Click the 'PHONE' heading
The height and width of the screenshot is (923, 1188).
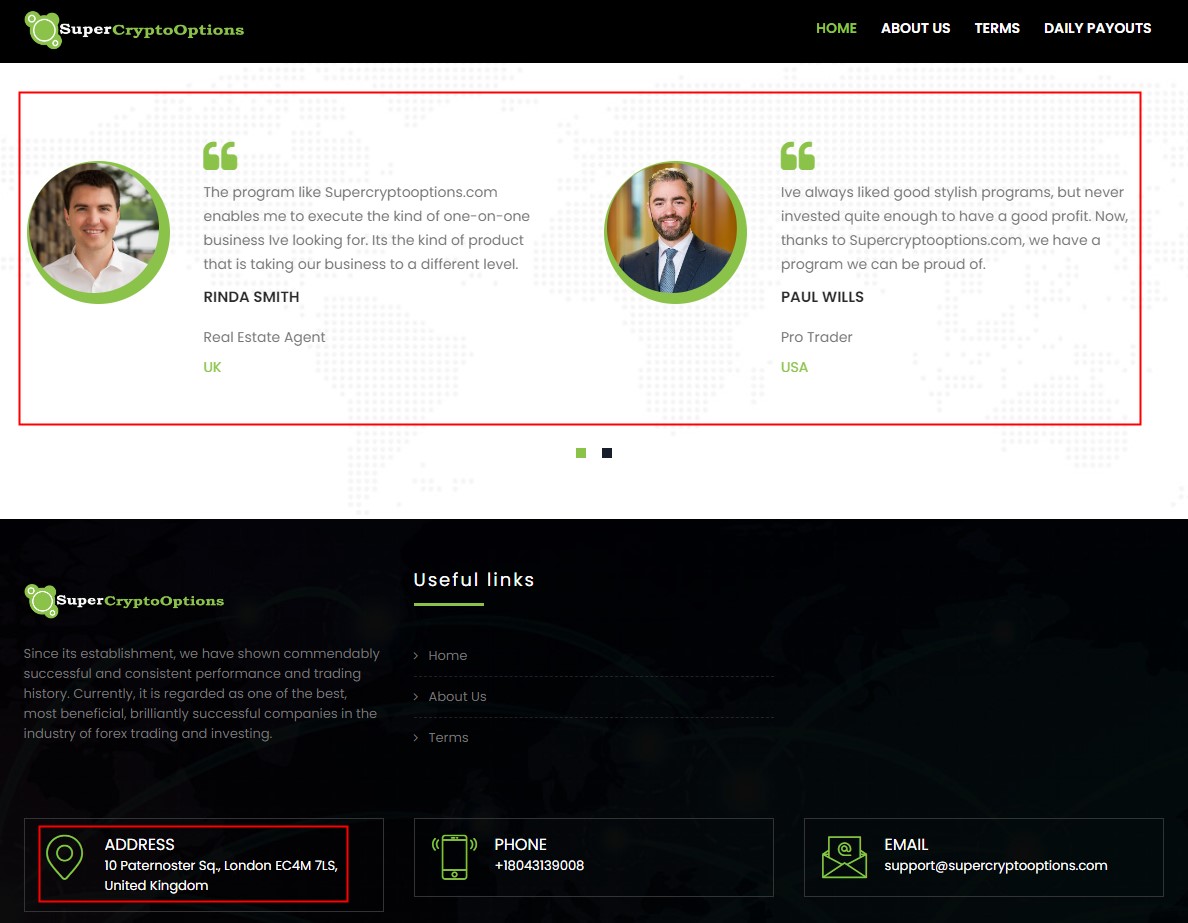[x=520, y=844]
